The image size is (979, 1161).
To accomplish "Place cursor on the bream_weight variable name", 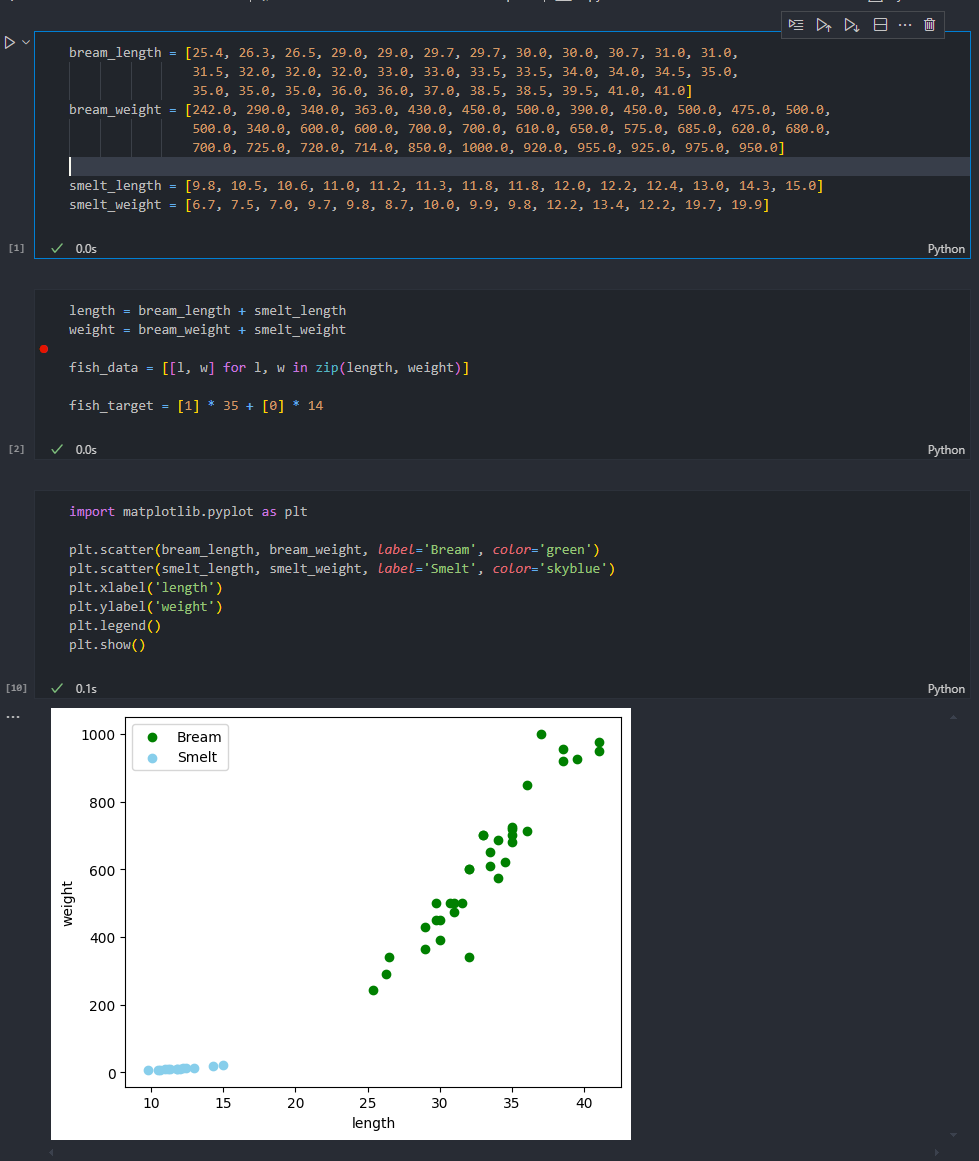I will click(x=115, y=110).
